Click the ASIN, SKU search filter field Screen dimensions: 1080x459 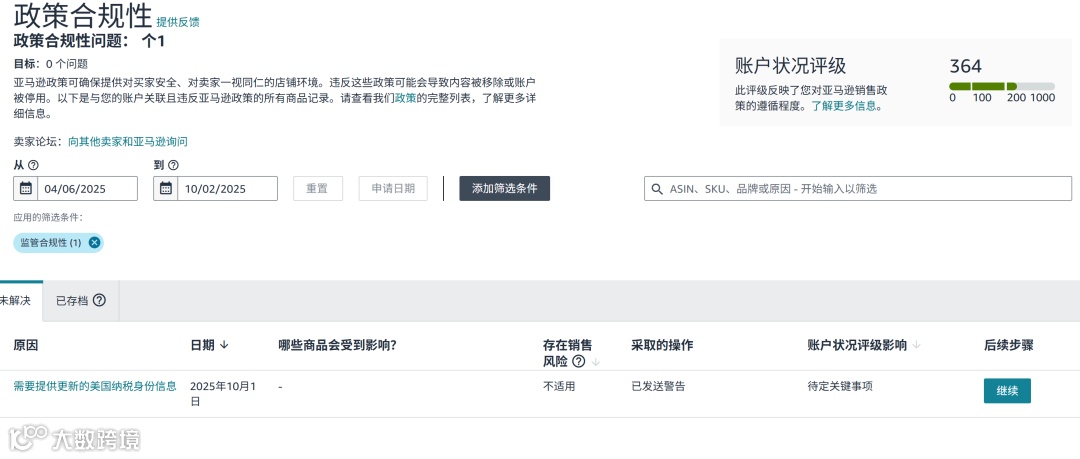tap(858, 189)
